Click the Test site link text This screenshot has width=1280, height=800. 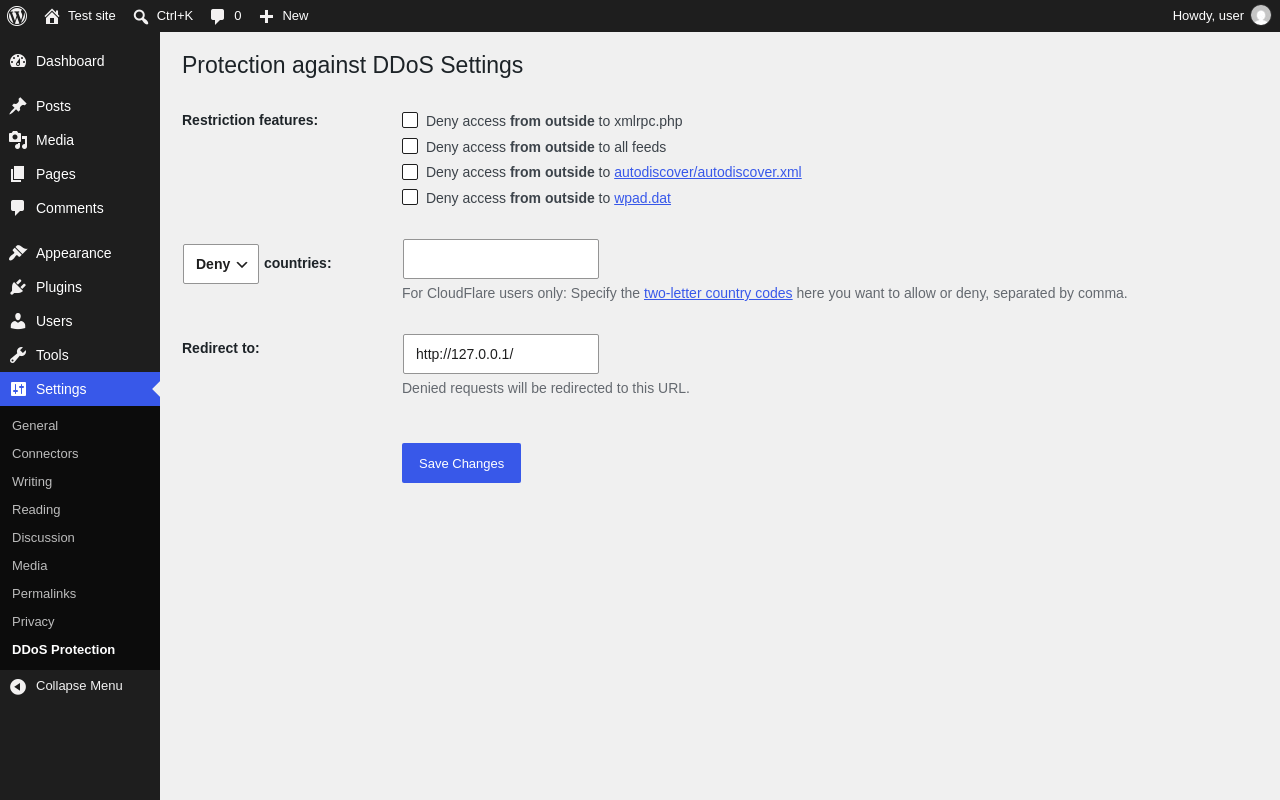click(x=92, y=16)
